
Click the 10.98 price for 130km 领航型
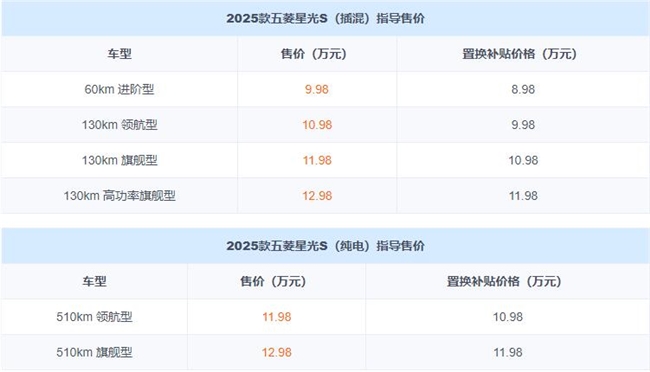[x=317, y=125]
